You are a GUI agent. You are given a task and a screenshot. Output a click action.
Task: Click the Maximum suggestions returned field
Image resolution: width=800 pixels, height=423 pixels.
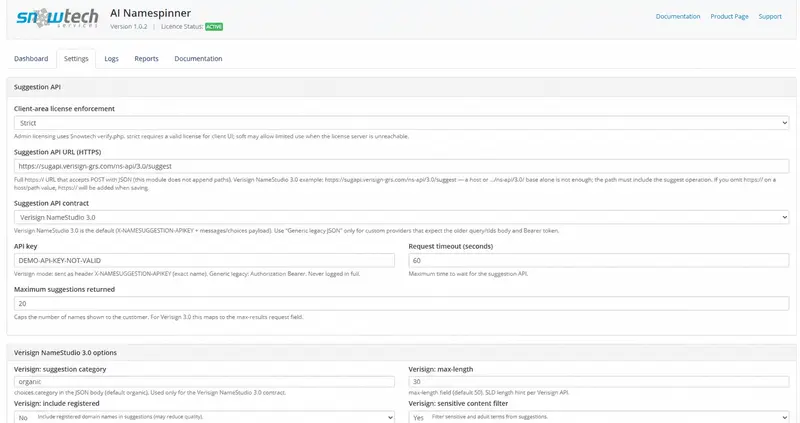click(402, 304)
